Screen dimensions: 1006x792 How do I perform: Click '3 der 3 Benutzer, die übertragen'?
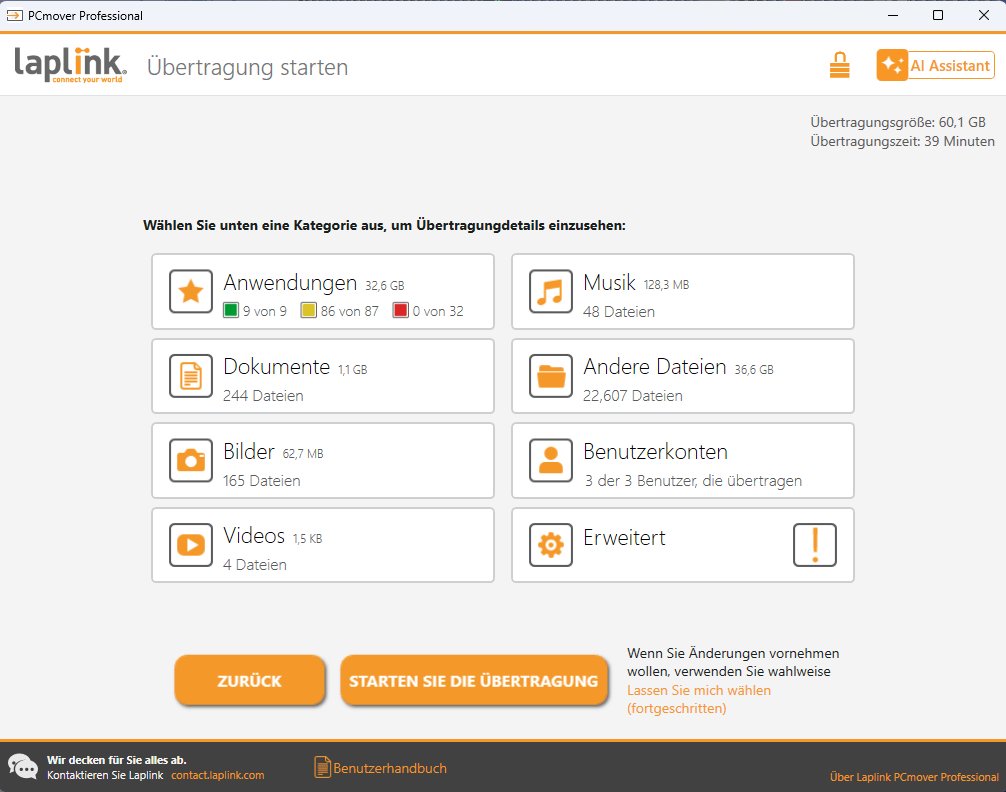[693, 481]
